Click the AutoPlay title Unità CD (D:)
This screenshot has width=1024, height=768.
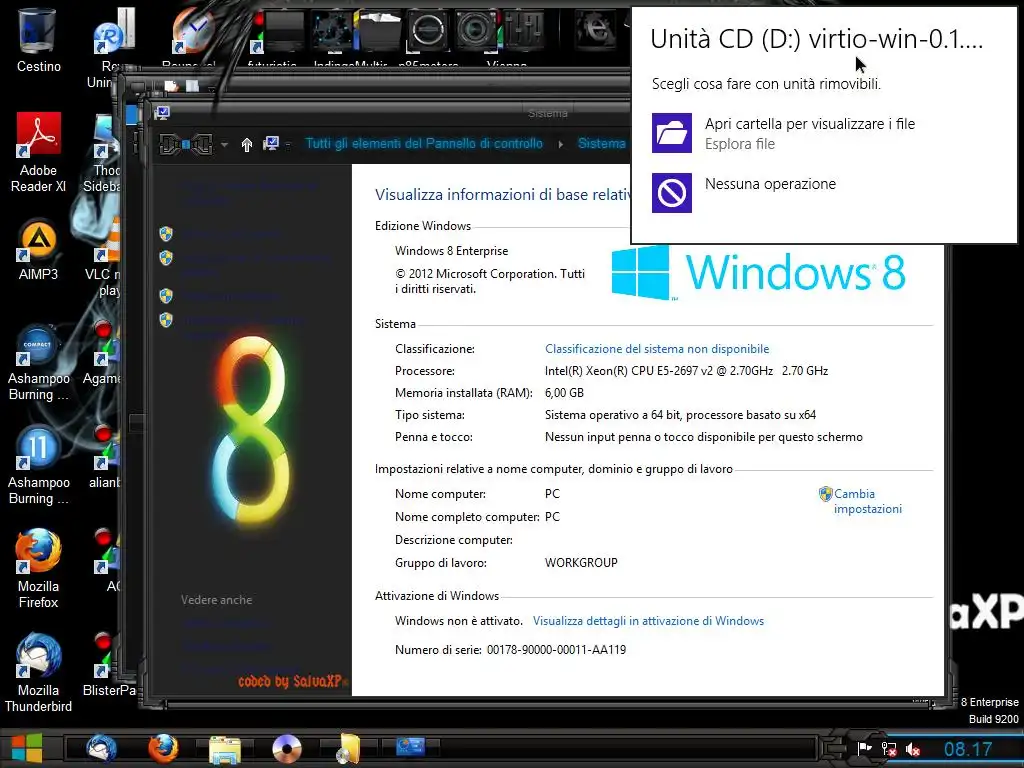pos(816,39)
